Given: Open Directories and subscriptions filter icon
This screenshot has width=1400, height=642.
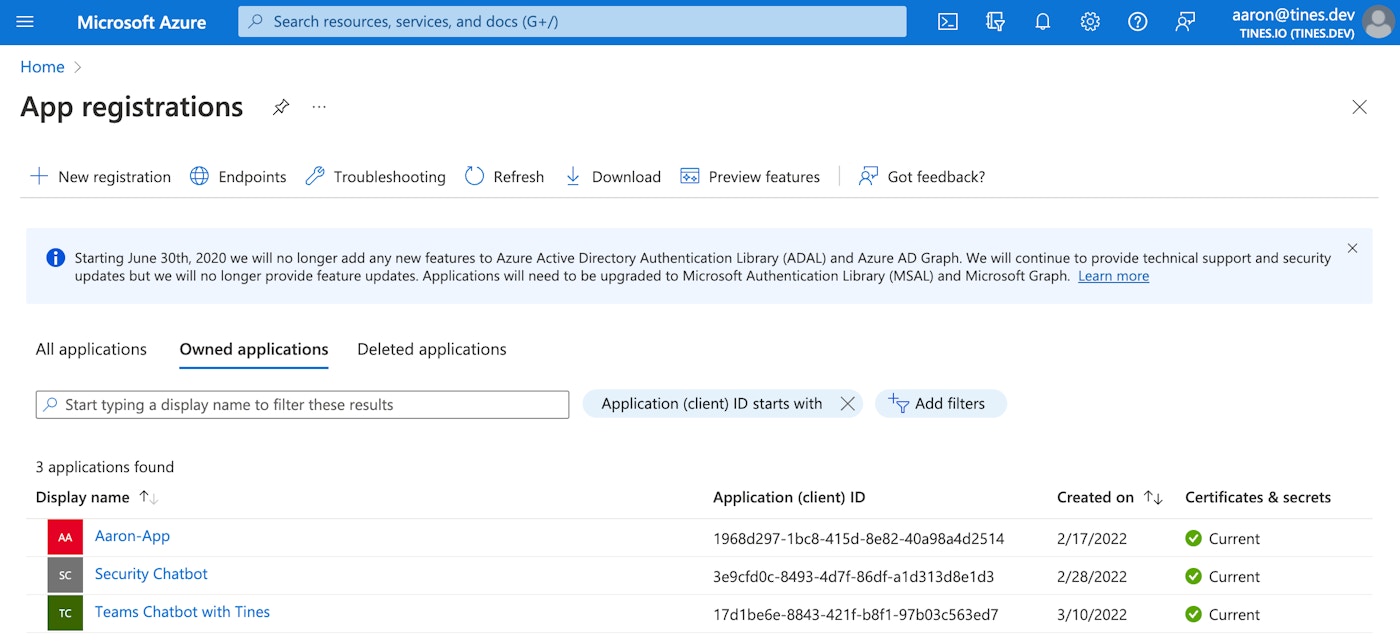Looking at the screenshot, I should click(x=995, y=22).
